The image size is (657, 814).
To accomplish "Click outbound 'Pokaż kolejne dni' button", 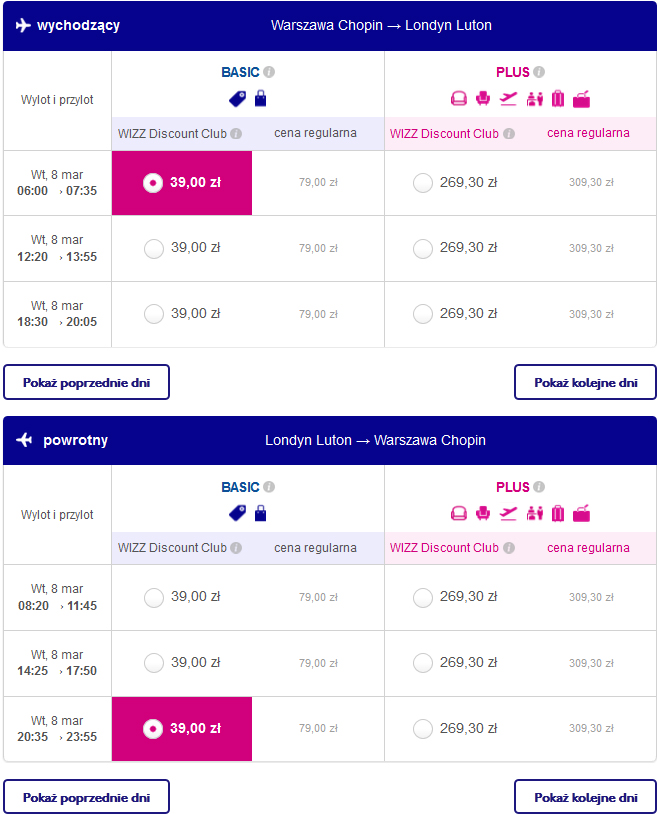I will click(x=585, y=382).
